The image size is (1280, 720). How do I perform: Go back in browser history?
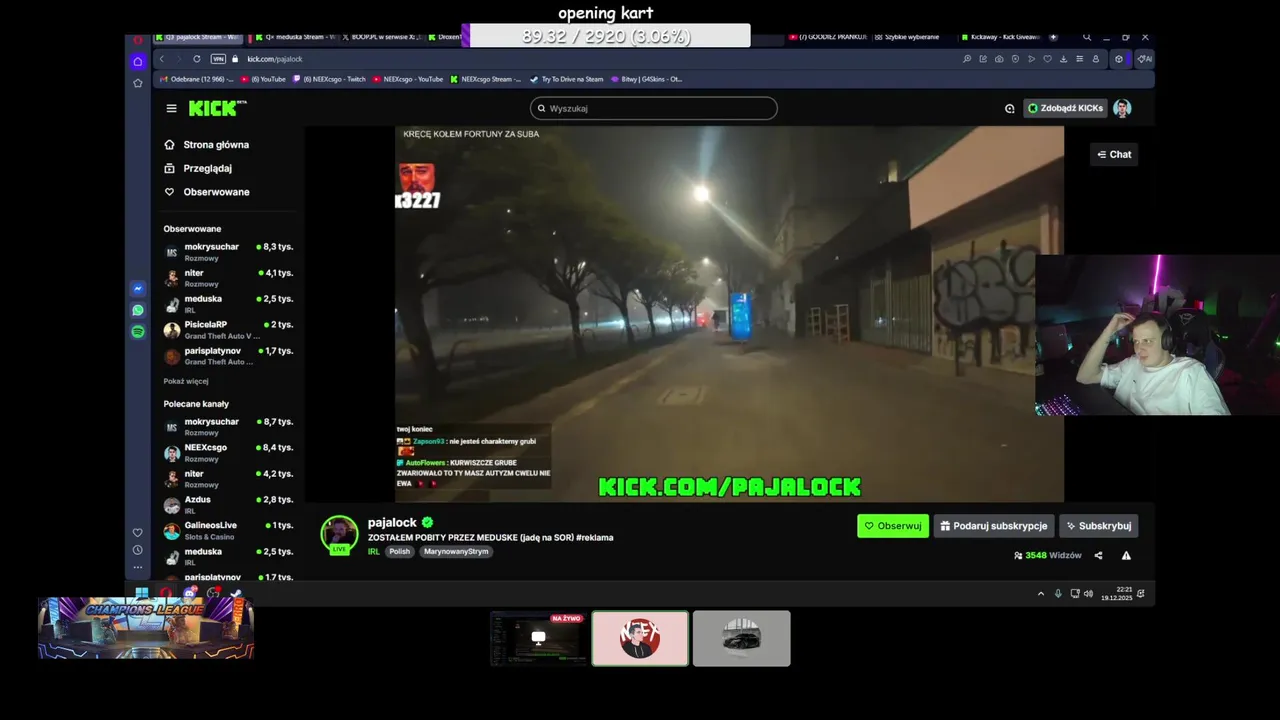[162, 59]
